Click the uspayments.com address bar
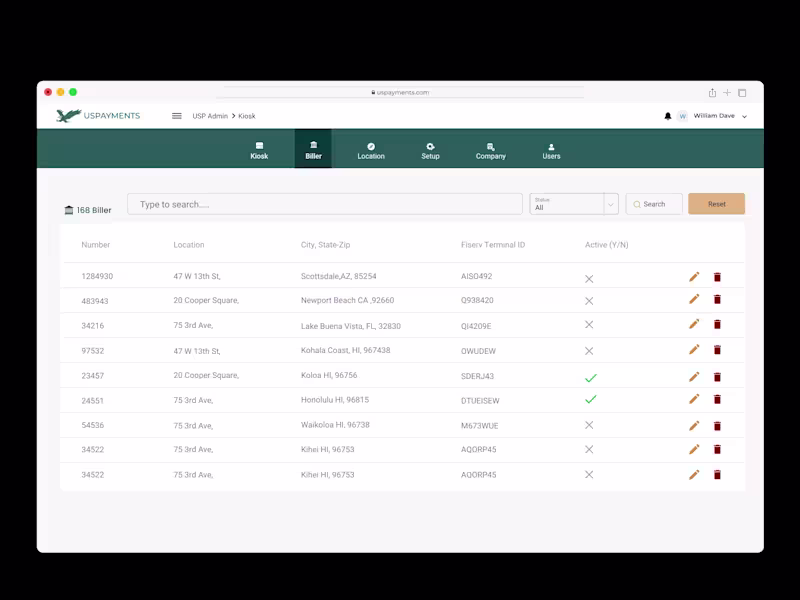The height and width of the screenshot is (600, 800). click(x=403, y=92)
